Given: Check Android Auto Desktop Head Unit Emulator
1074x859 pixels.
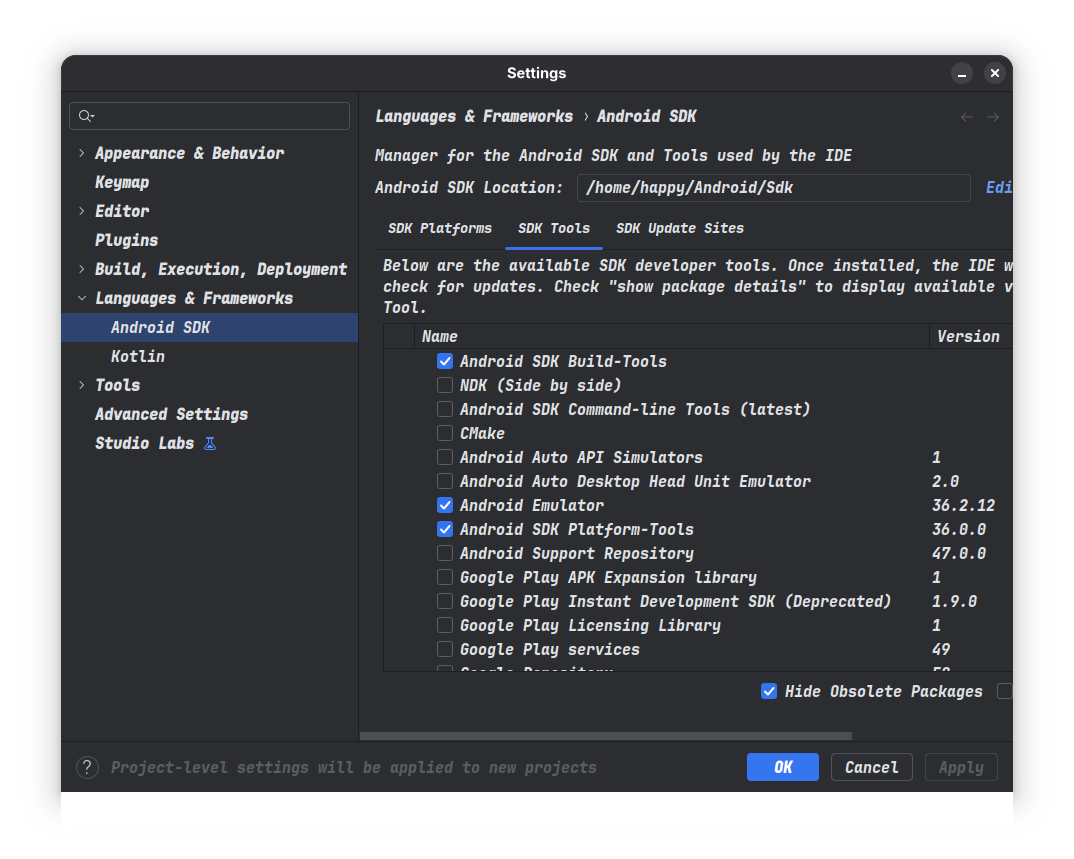Looking at the screenshot, I should coord(445,481).
